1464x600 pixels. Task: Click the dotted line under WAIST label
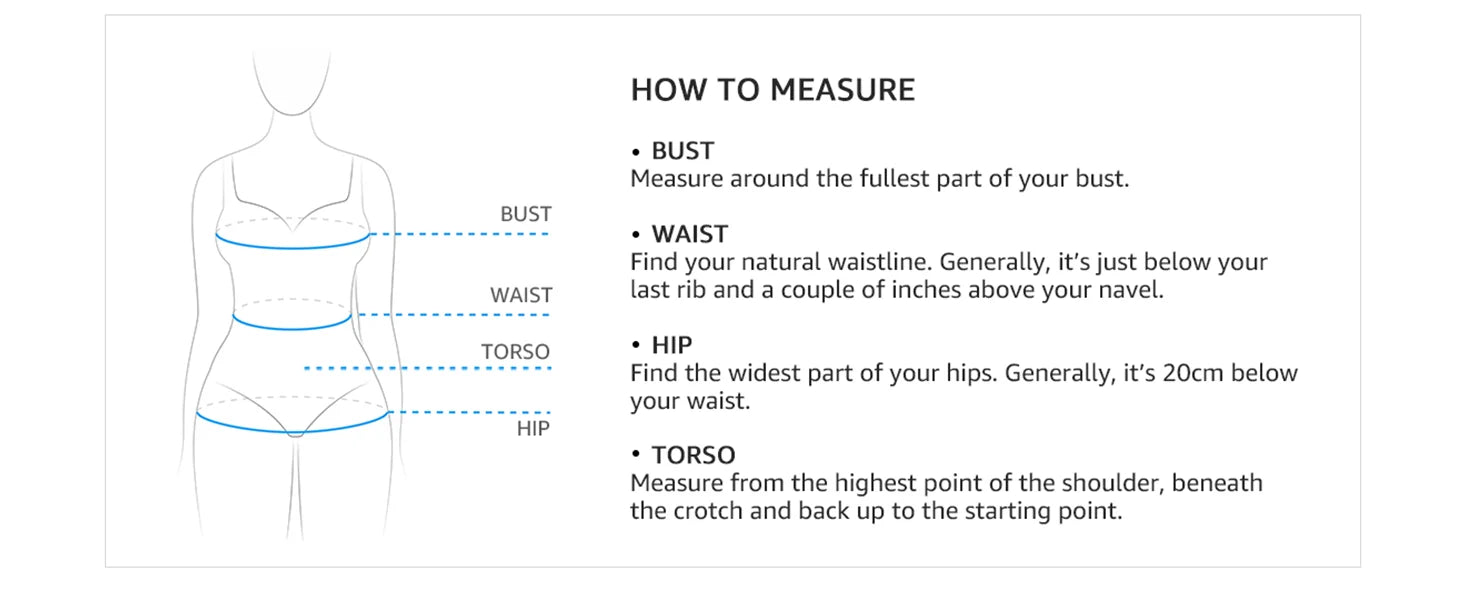point(452,315)
